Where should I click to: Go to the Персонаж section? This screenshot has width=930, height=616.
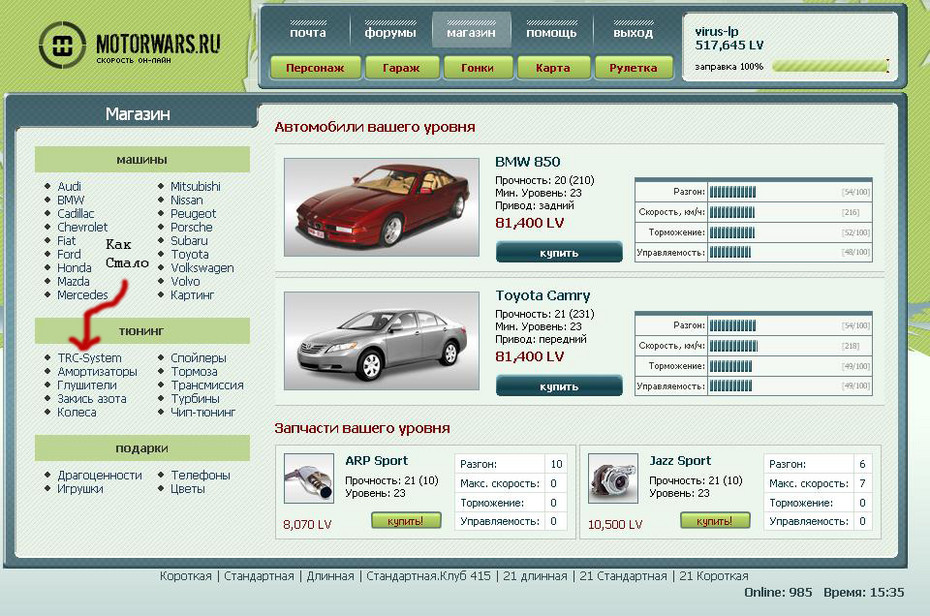coord(315,68)
